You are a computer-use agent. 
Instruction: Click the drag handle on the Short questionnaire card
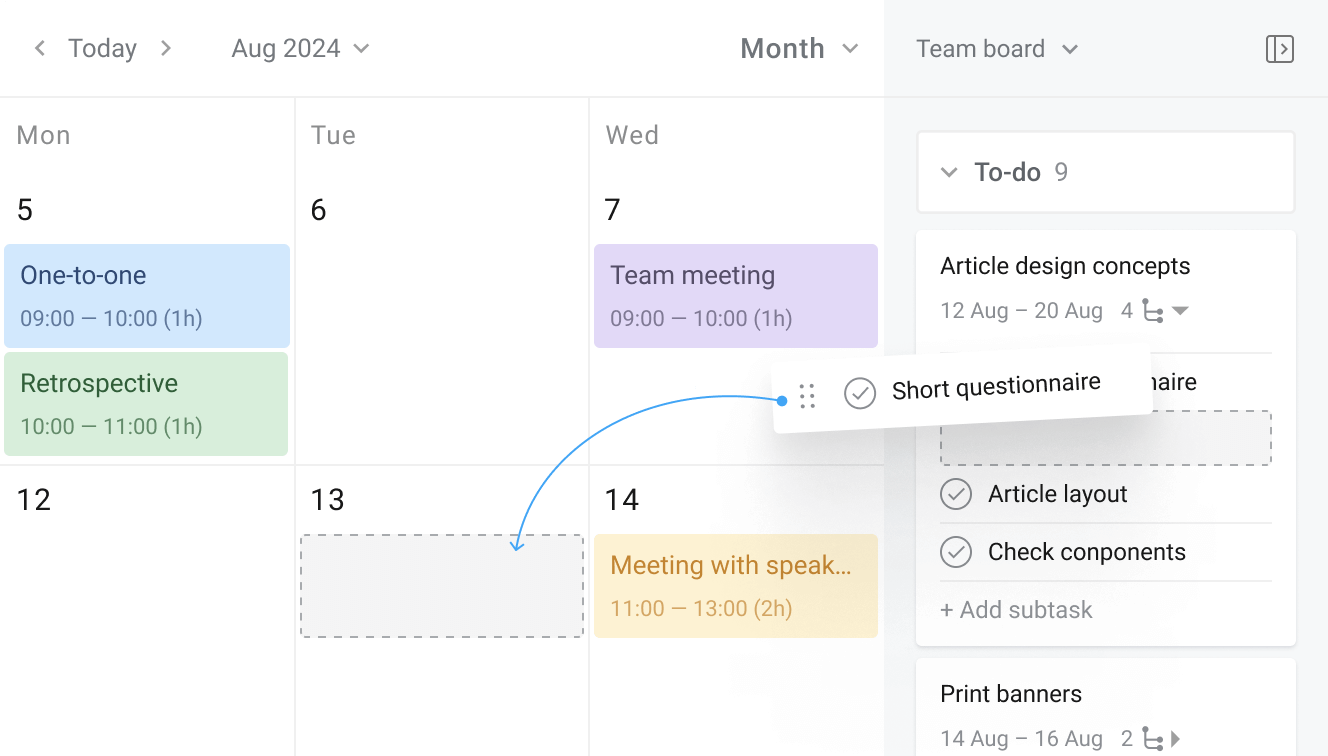tap(808, 396)
